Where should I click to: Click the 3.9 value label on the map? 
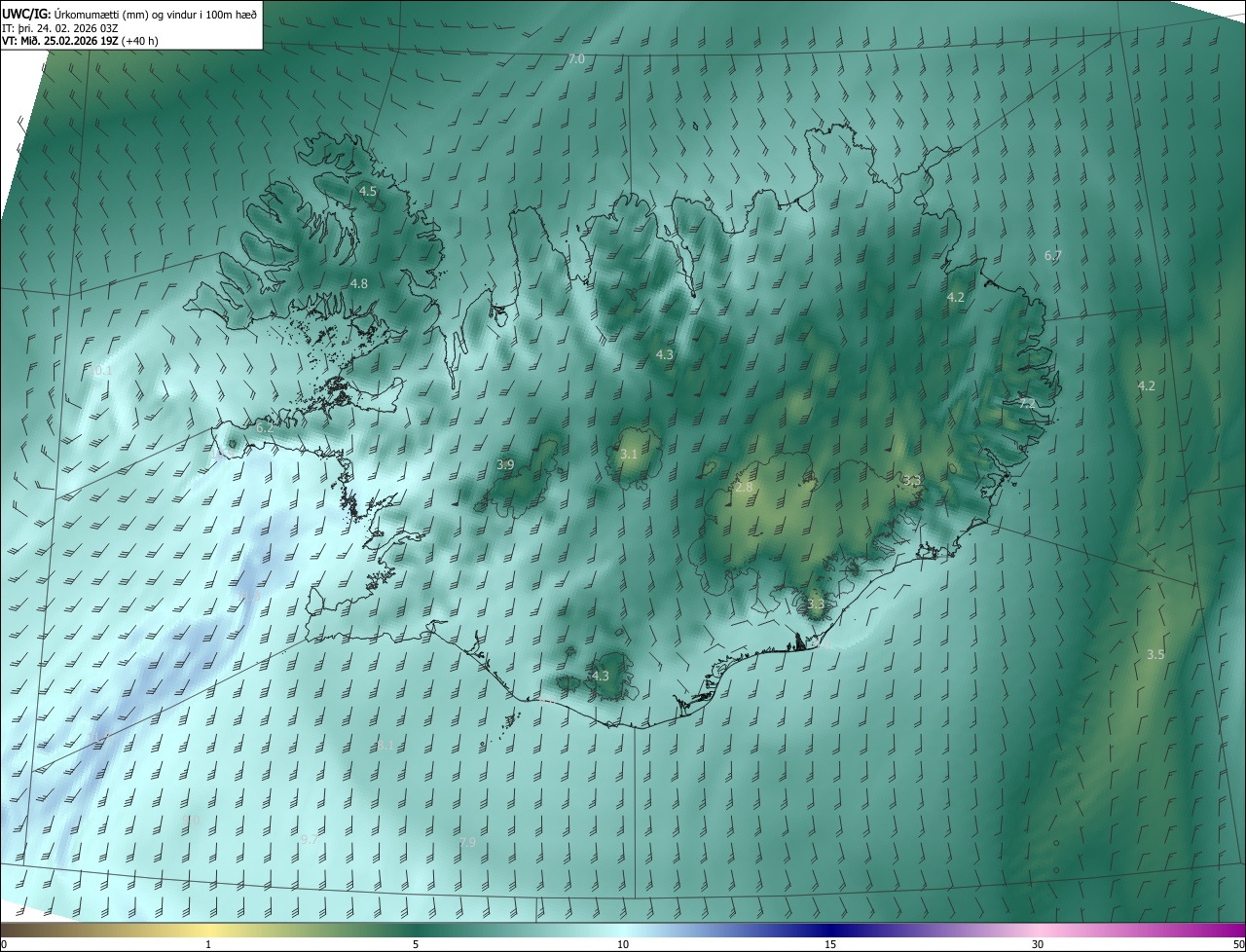pos(505,465)
